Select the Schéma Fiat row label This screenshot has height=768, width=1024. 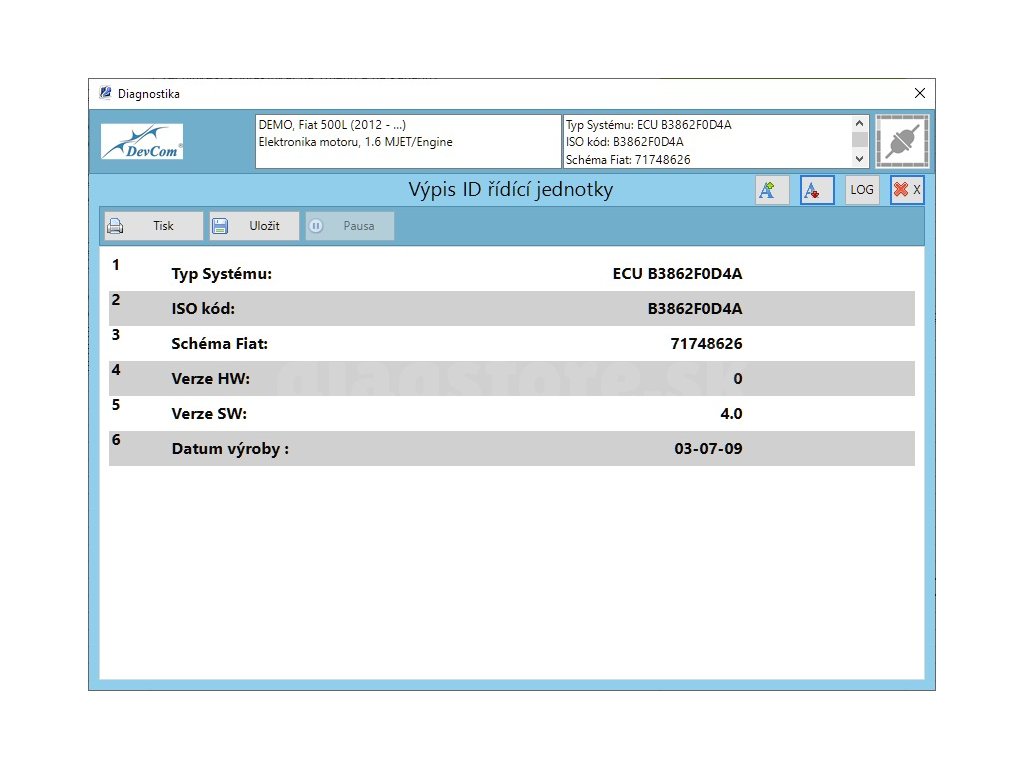click(219, 344)
